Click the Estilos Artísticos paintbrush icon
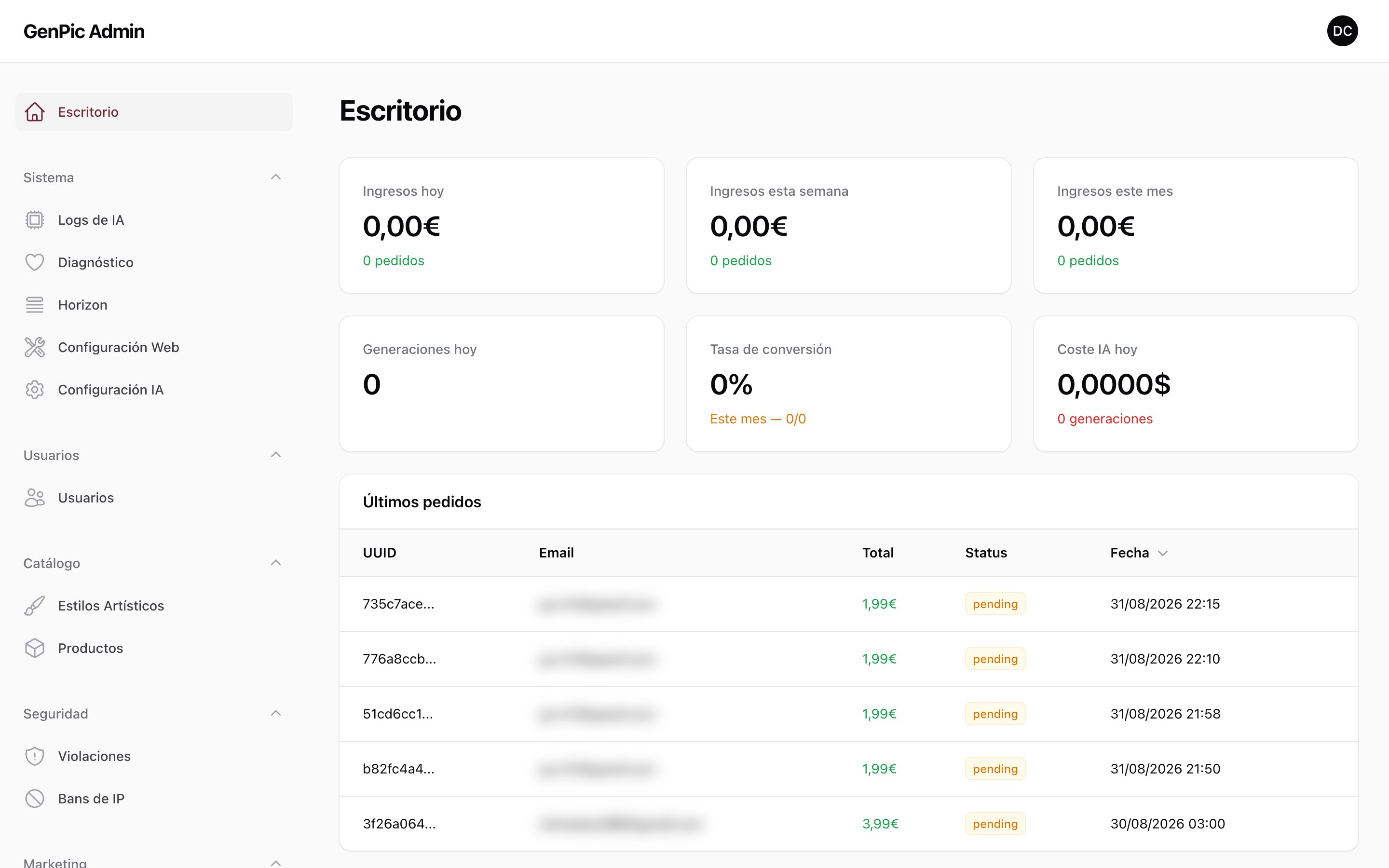This screenshot has width=1389, height=868. pos(34,606)
